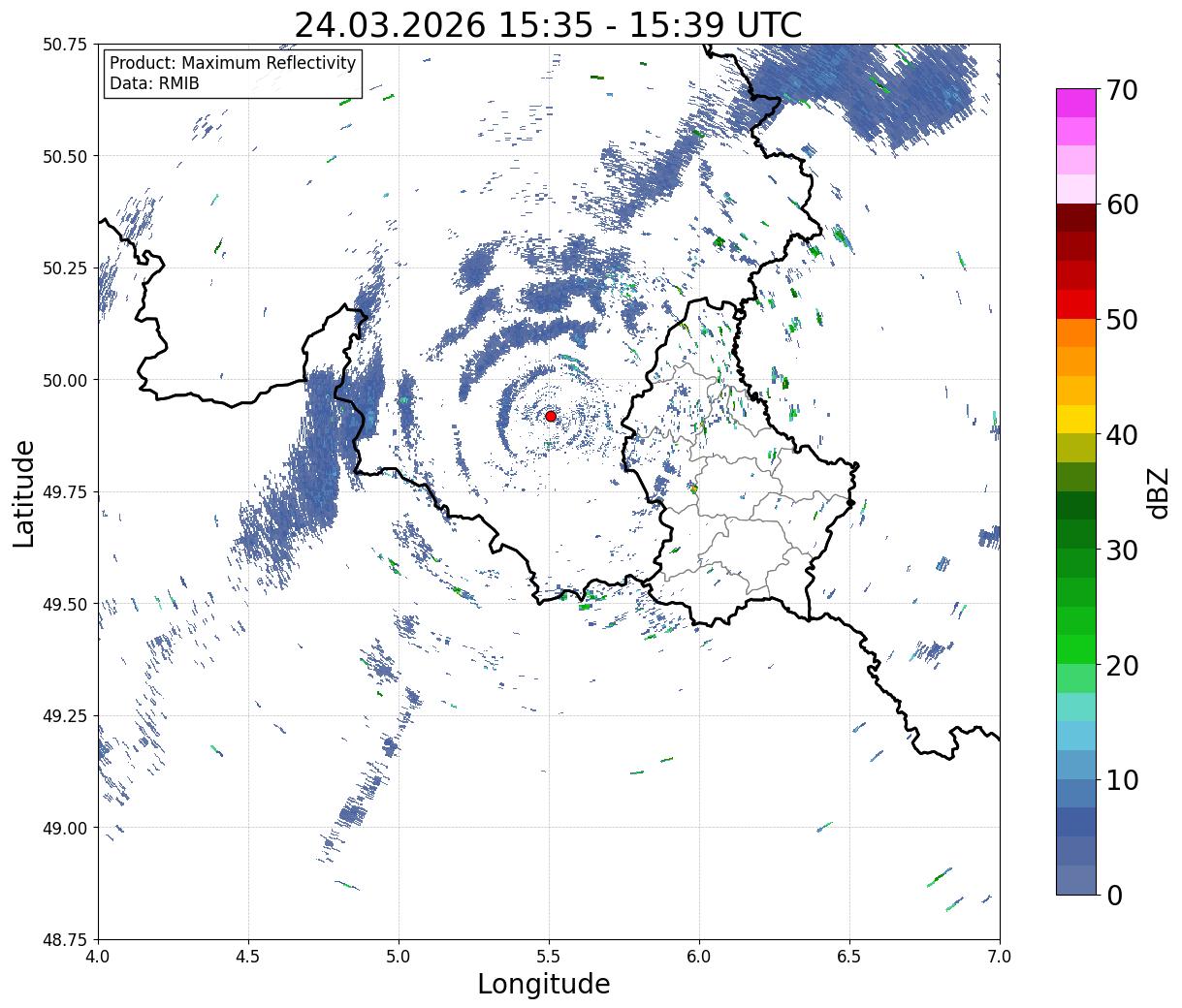Click the 'Product: Maximum Reflectivity' label
The height and width of the screenshot is (1008, 1182).
[233, 63]
